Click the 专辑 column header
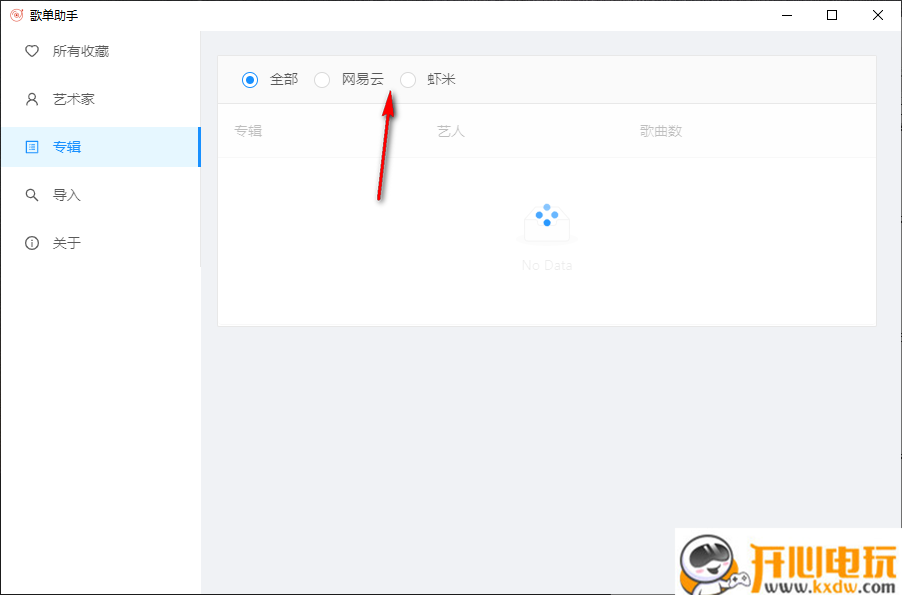902x595 pixels. pyautogui.click(x=248, y=130)
